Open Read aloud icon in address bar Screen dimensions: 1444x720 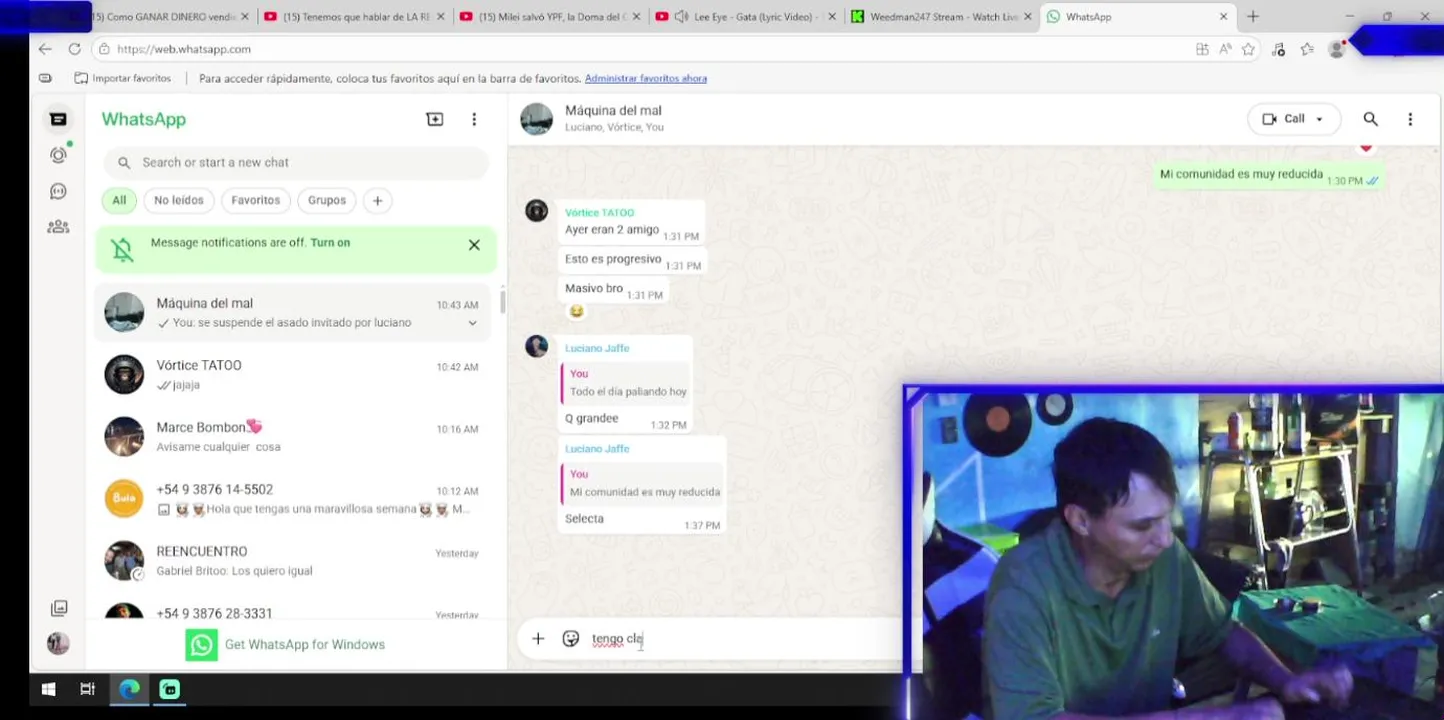(x=1225, y=49)
